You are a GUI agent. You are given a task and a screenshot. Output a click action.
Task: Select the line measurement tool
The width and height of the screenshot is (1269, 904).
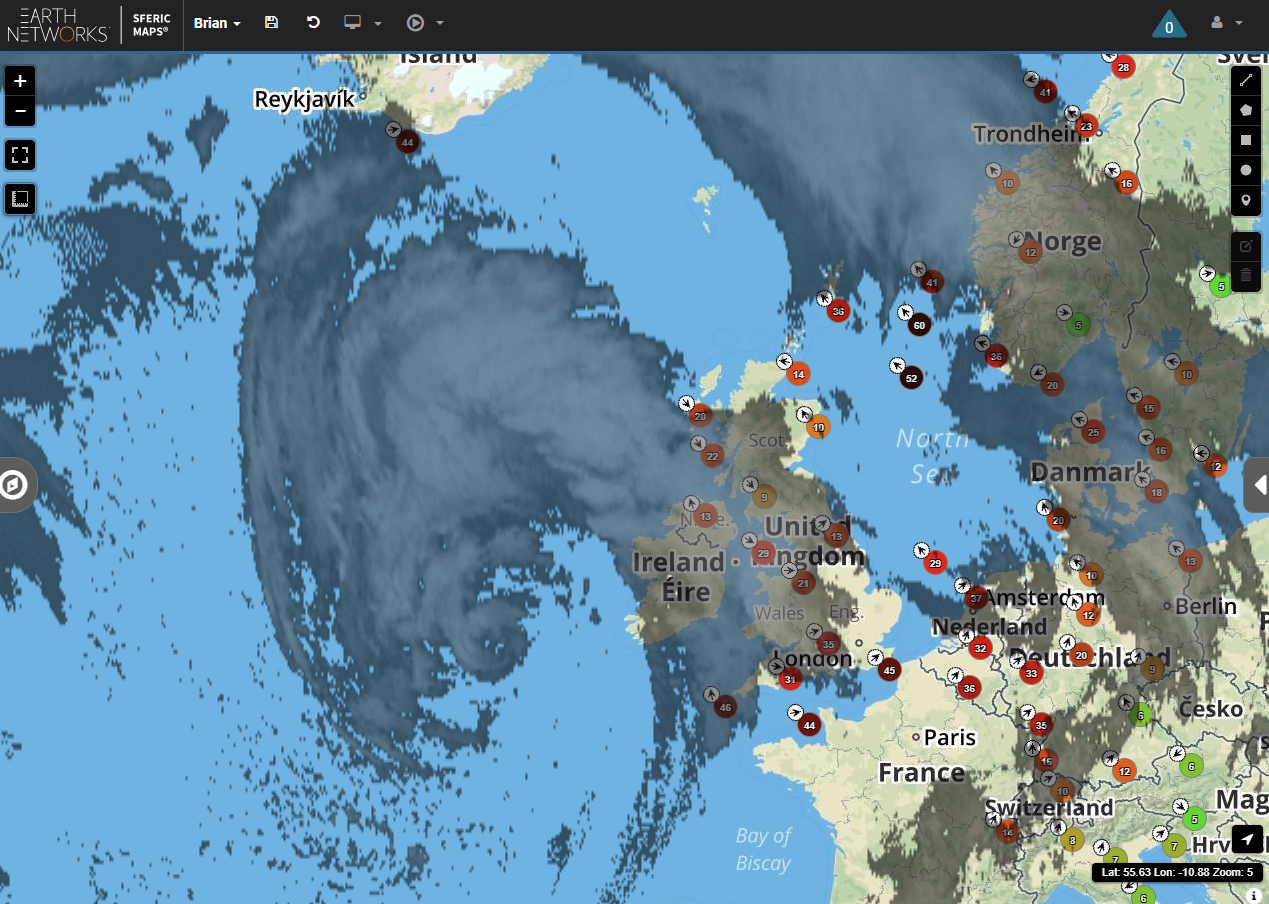[1246, 80]
